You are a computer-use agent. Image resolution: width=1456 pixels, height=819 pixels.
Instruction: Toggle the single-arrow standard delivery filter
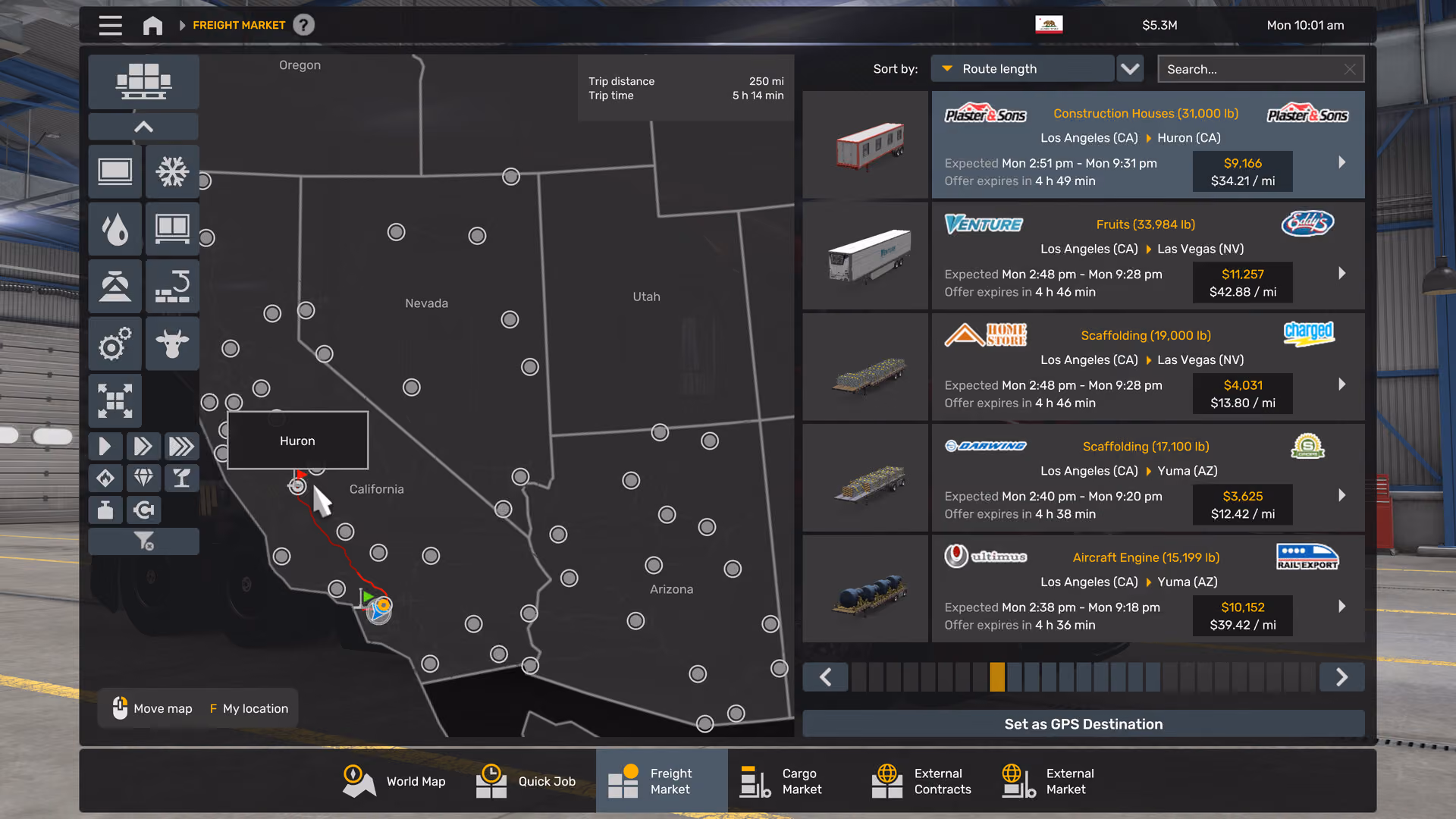pos(105,446)
